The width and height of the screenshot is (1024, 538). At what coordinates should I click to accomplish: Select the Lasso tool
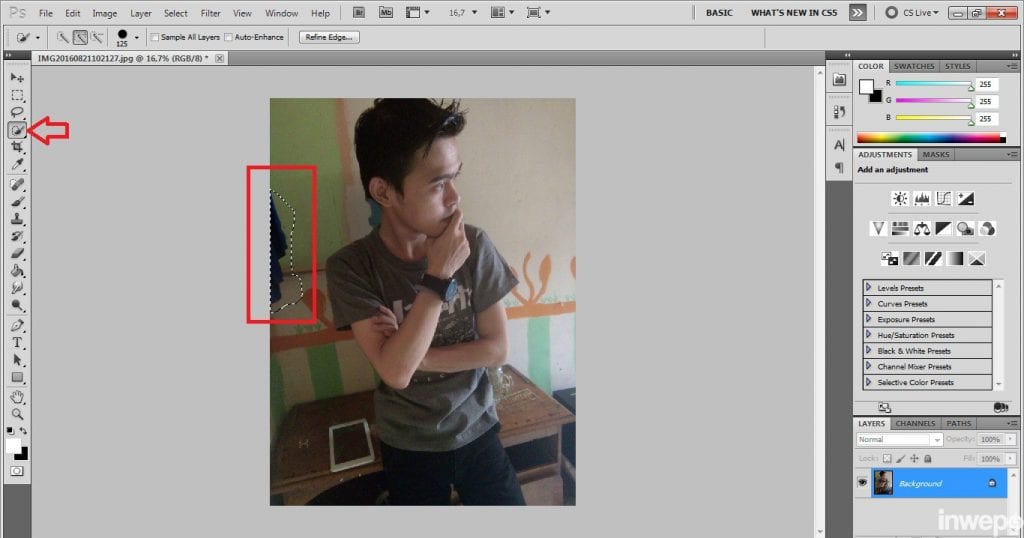(17, 112)
